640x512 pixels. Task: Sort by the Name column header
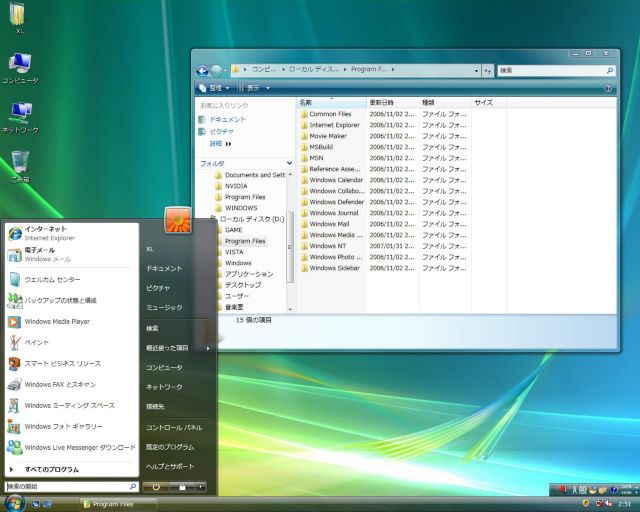(331, 102)
